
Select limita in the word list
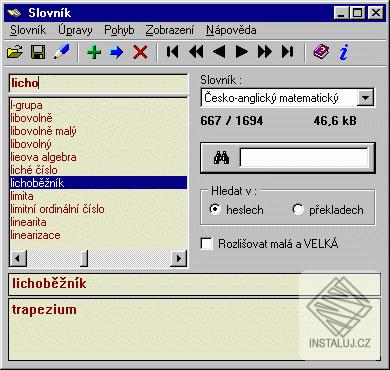[x=98, y=196]
